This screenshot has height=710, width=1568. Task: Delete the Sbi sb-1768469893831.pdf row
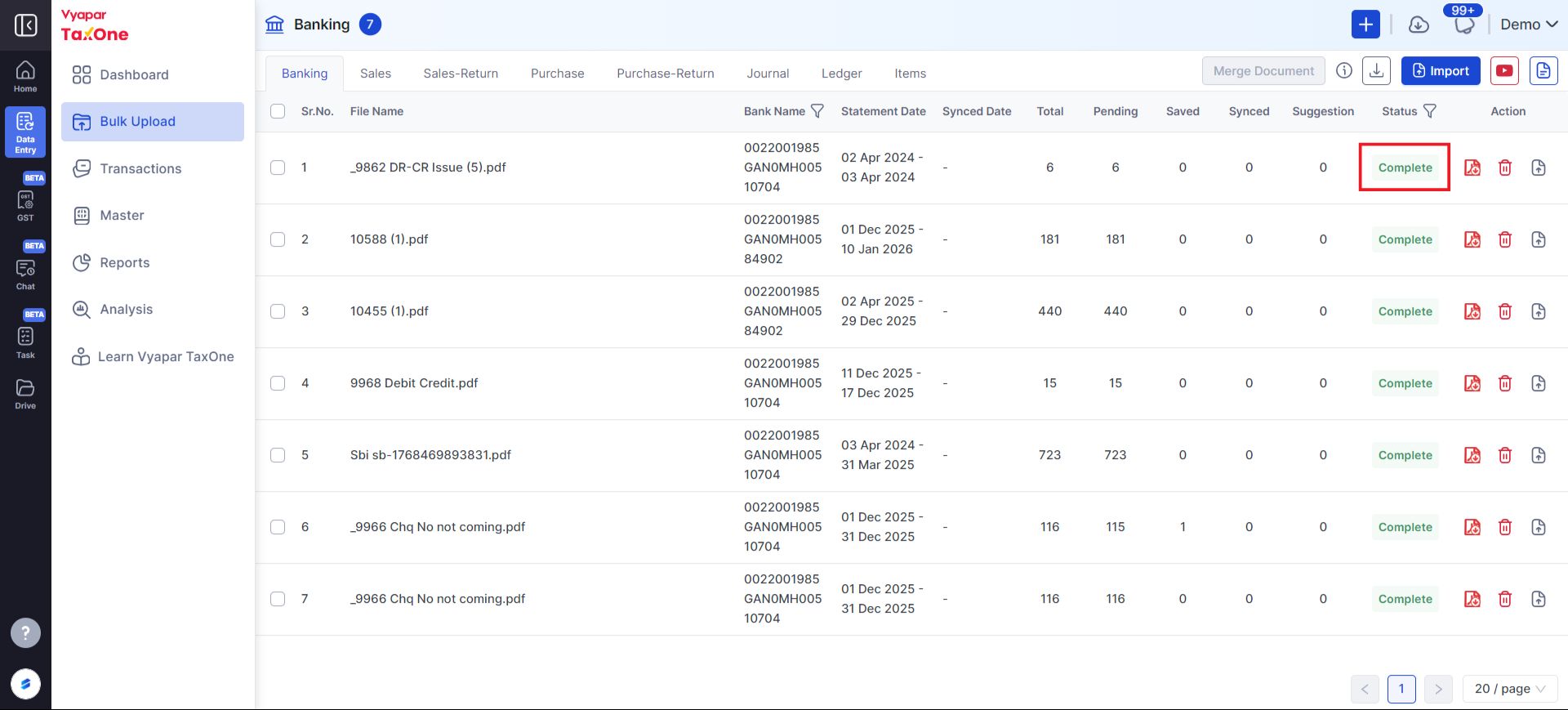pyautogui.click(x=1505, y=455)
